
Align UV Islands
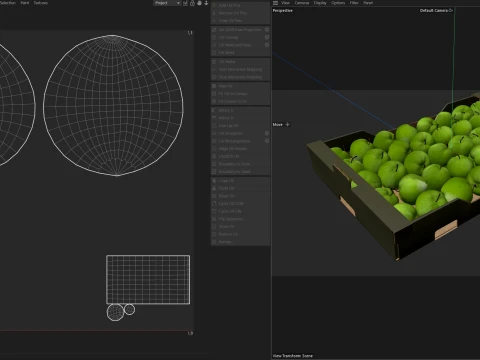pyautogui.click(x=240, y=149)
